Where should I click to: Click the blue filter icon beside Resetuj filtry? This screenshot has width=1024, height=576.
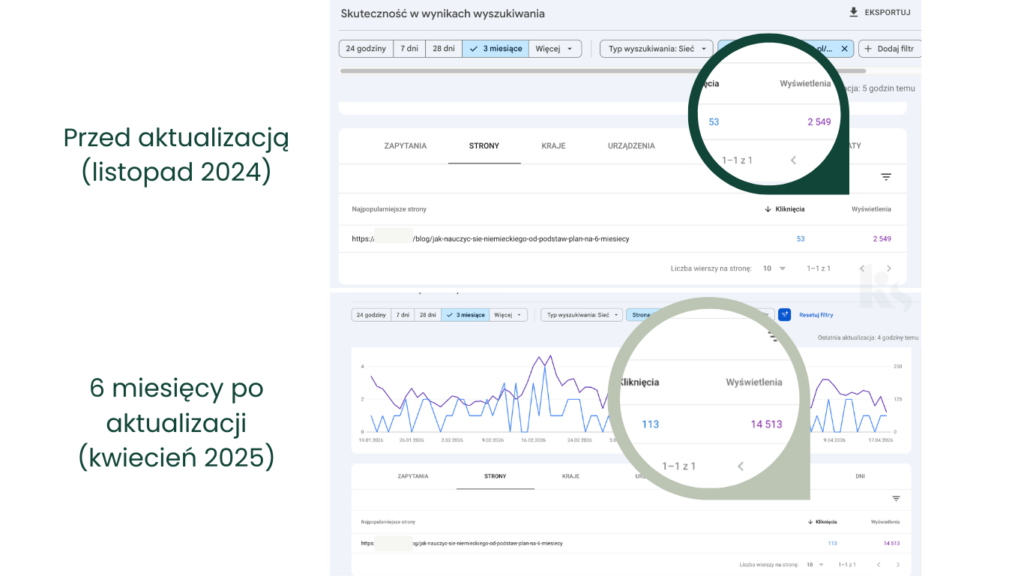click(x=784, y=314)
